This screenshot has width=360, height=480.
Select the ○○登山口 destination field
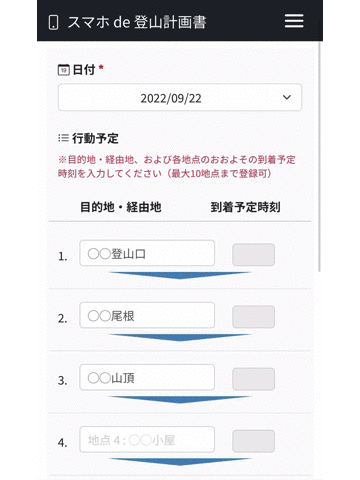point(147,253)
